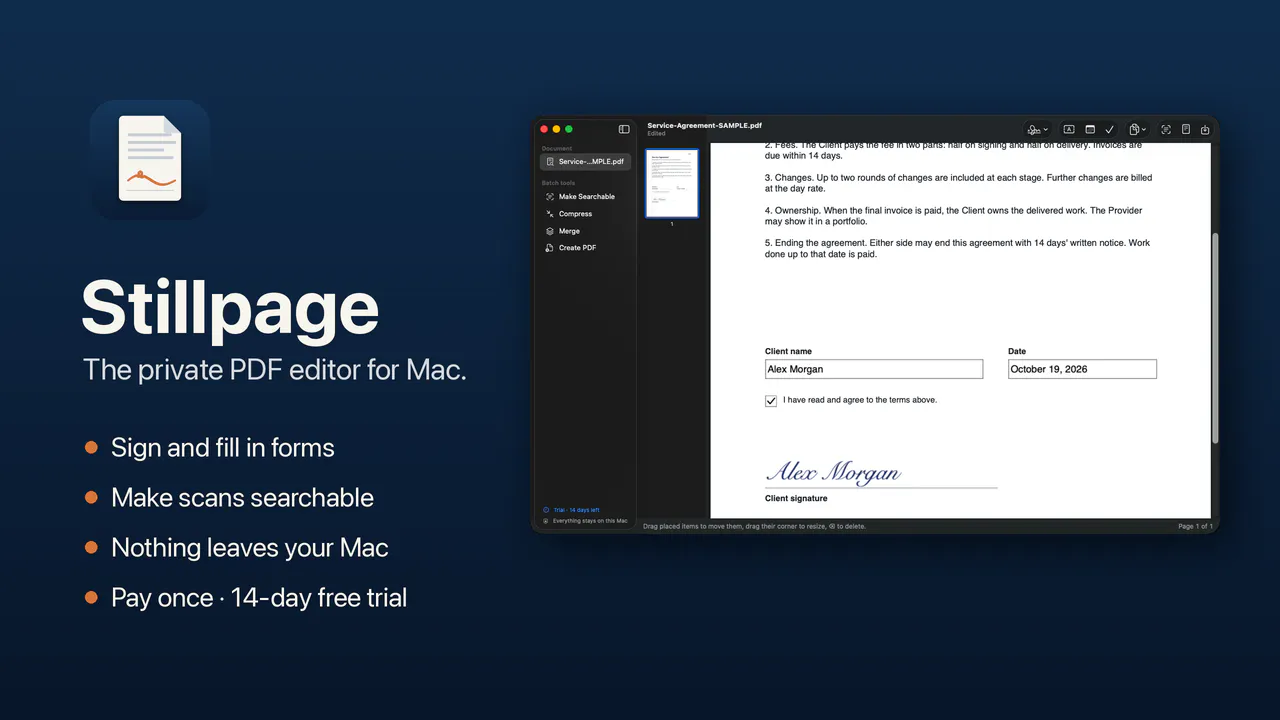Open the pages dropdown in toolbar
The width and height of the screenshot is (1280, 720).
click(1137, 130)
